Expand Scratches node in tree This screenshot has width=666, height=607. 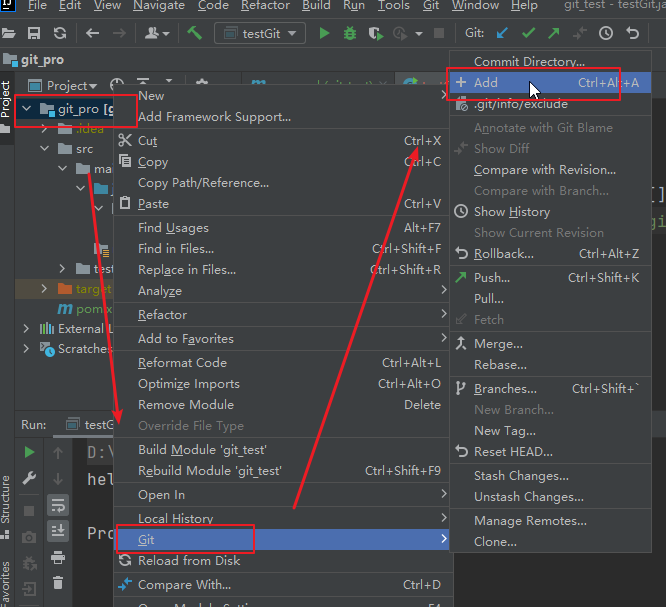[x=26, y=349]
